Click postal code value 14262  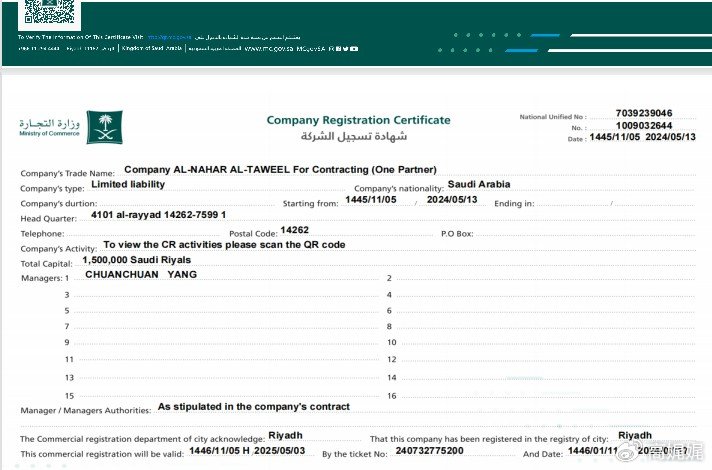(295, 230)
